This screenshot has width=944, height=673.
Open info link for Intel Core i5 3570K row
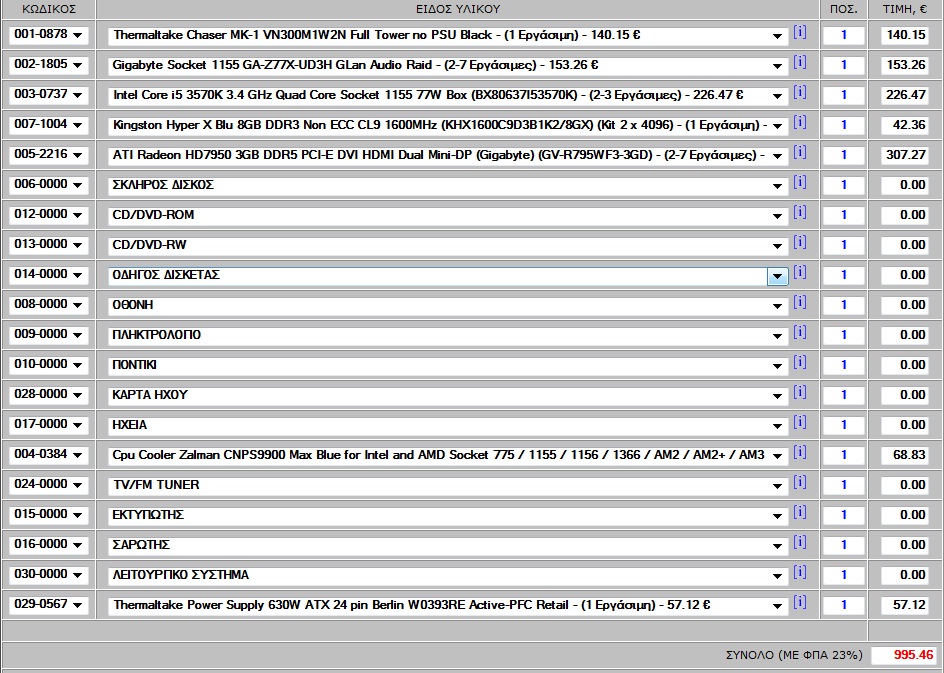click(800, 92)
